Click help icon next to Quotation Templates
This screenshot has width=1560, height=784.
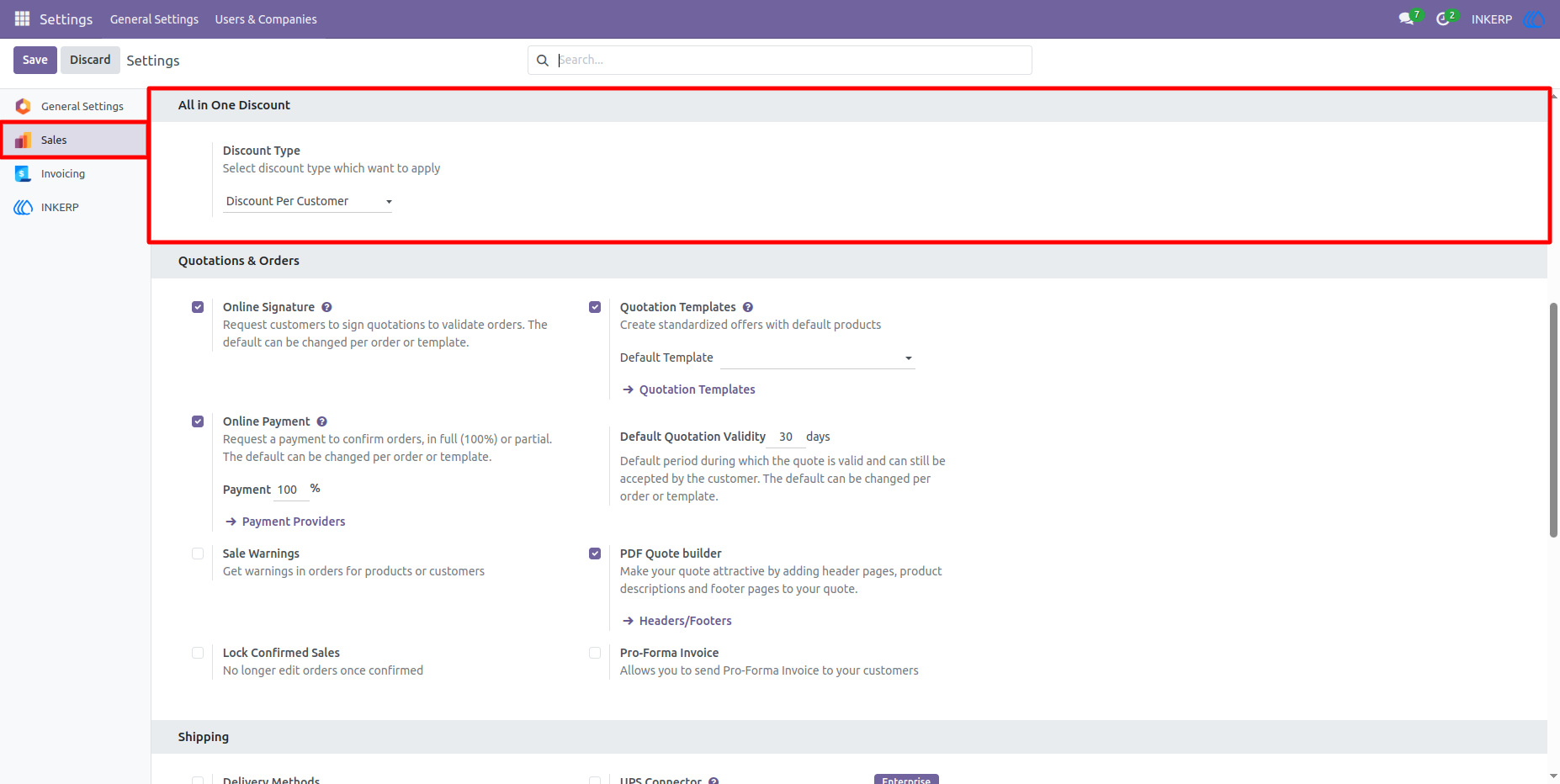748,307
